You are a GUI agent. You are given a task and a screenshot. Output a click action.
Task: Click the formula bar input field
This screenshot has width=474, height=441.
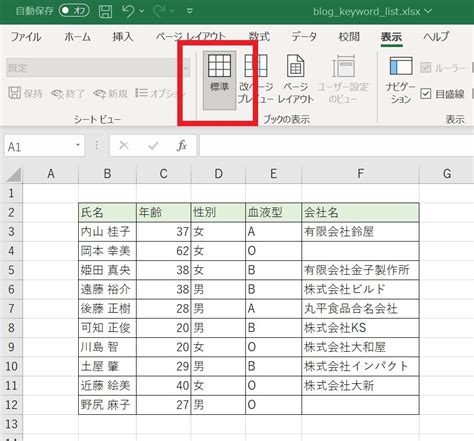[336, 146]
